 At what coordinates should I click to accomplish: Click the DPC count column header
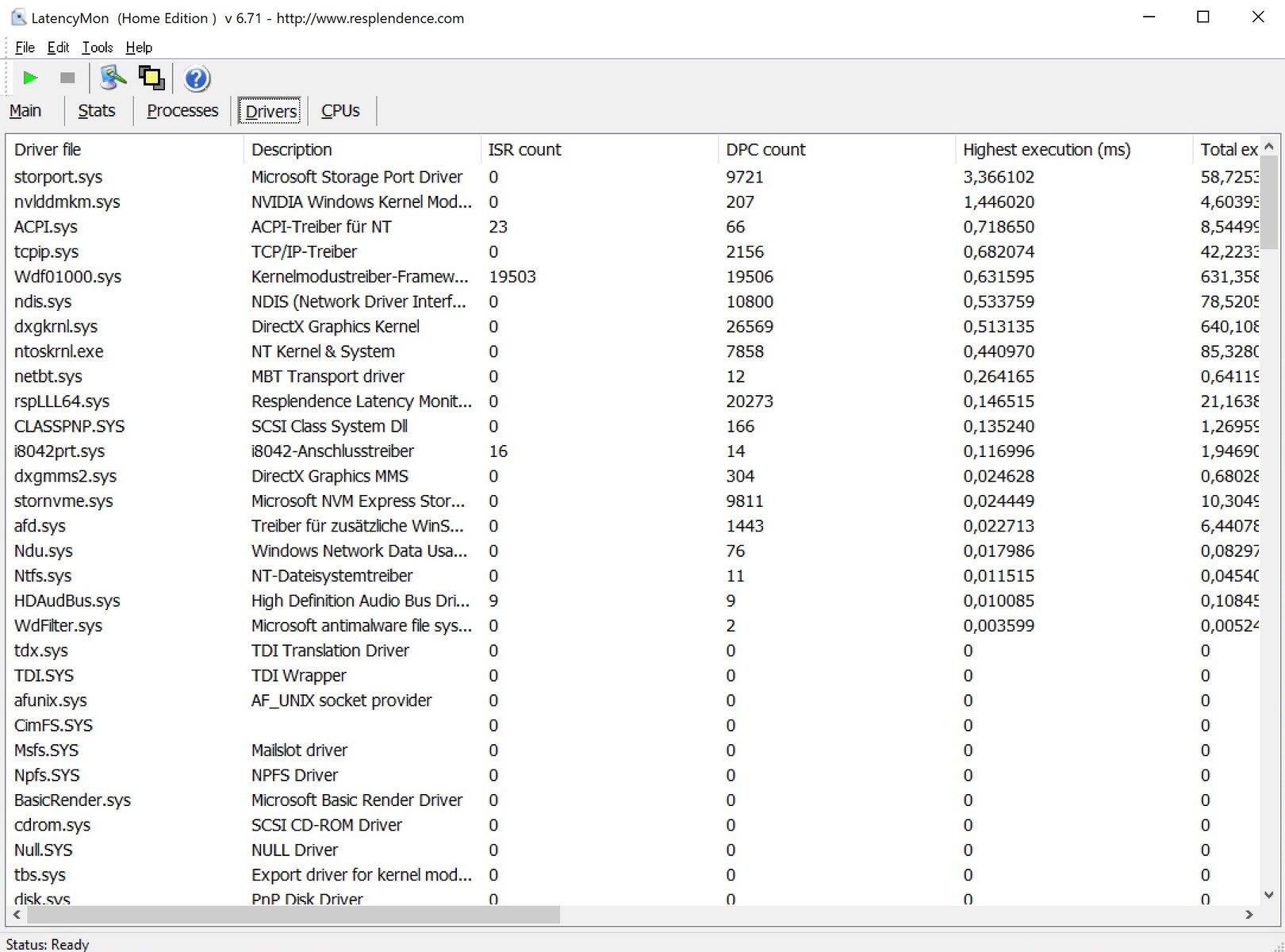[765, 150]
